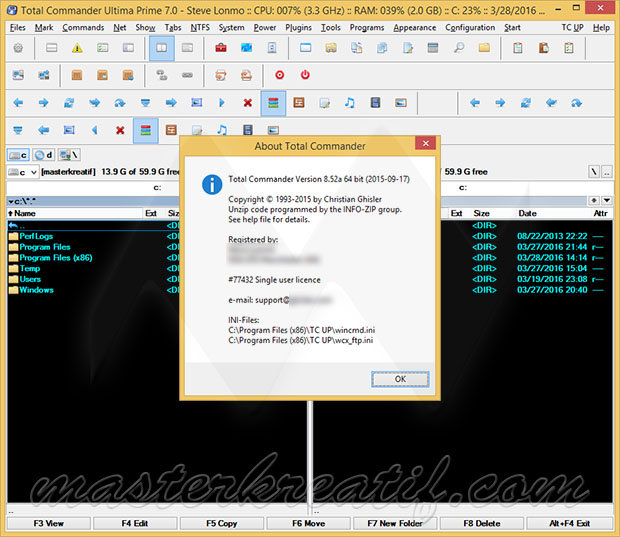
Task: Click the left-pointing blue triangle icon
Action: [95, 130]
